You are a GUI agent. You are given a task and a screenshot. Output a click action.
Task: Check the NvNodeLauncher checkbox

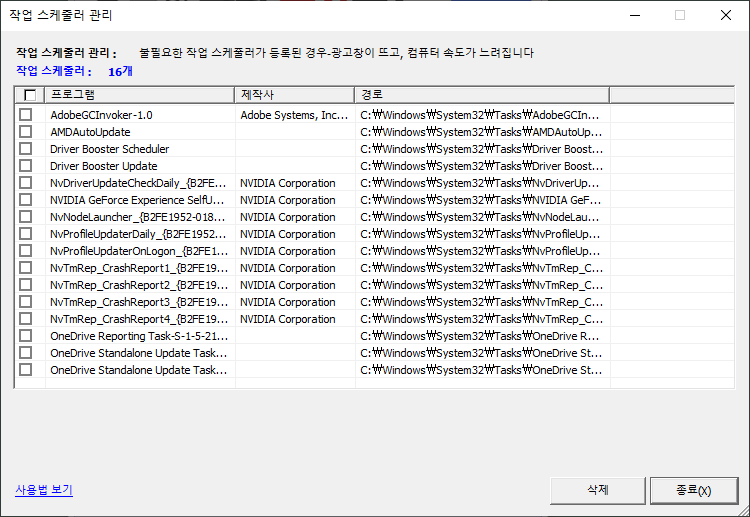pyautogui.click(x=26, y=217)
